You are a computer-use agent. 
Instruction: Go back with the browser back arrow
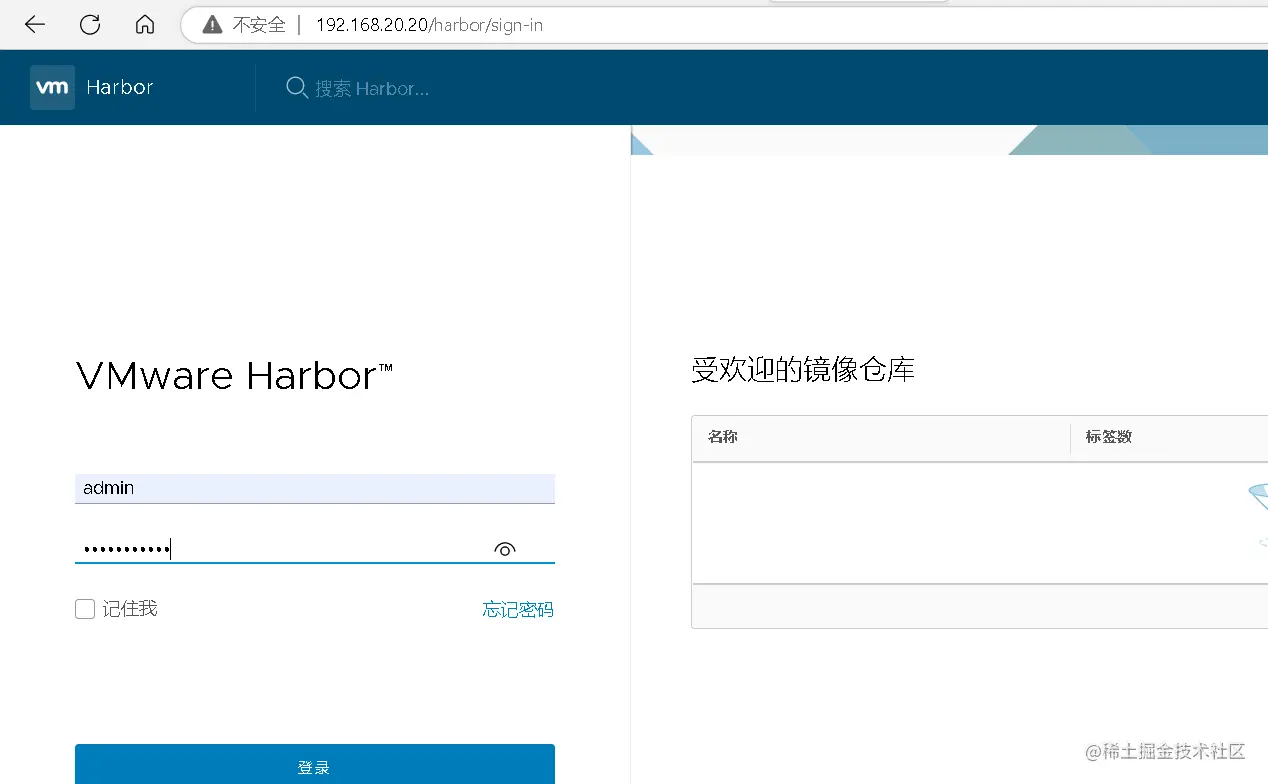point(35,25)
